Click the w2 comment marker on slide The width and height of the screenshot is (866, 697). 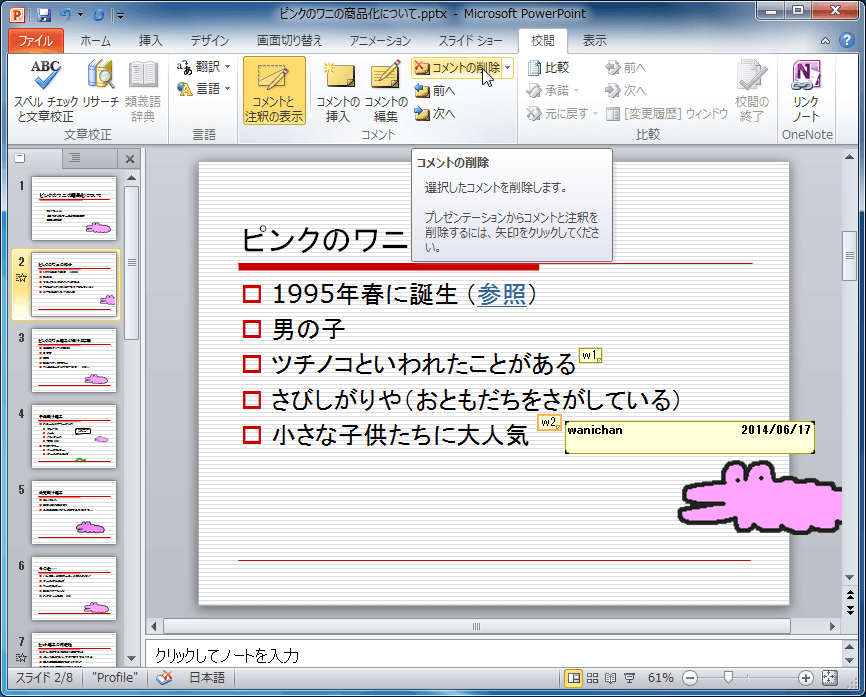[x=549, y=423]
